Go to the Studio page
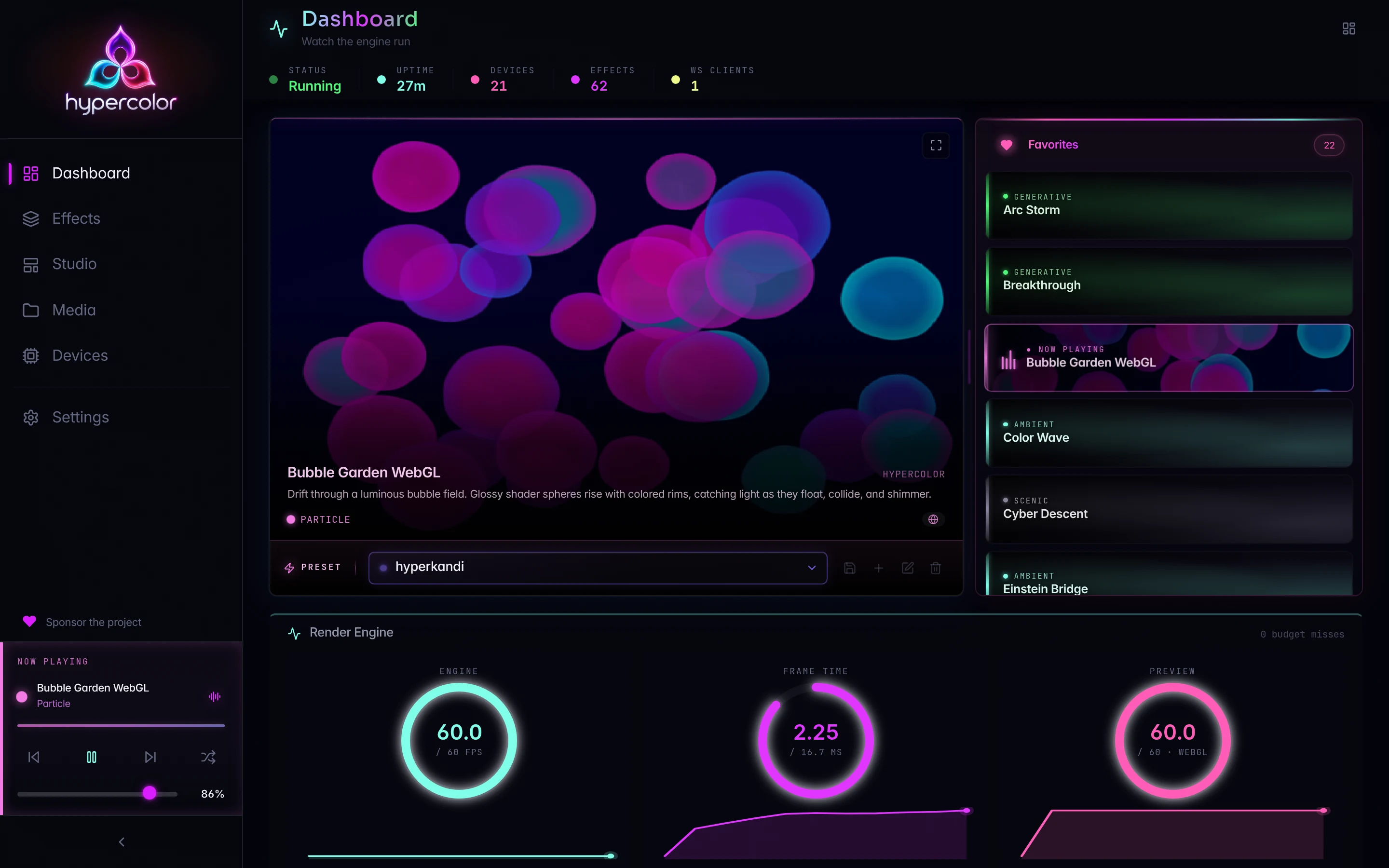The height and width of the screenshot is (868, 1389). coord(121,264)
